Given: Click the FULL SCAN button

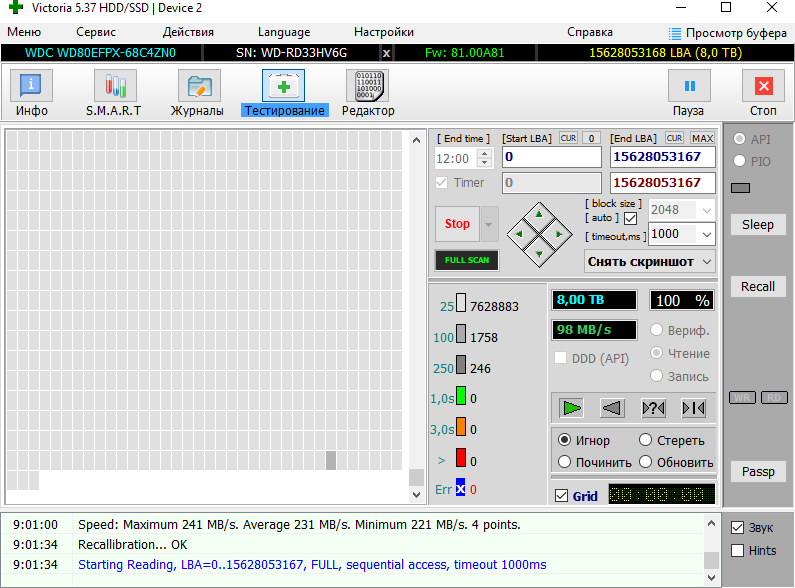Looking at the screenshot, I should [467, 260].
